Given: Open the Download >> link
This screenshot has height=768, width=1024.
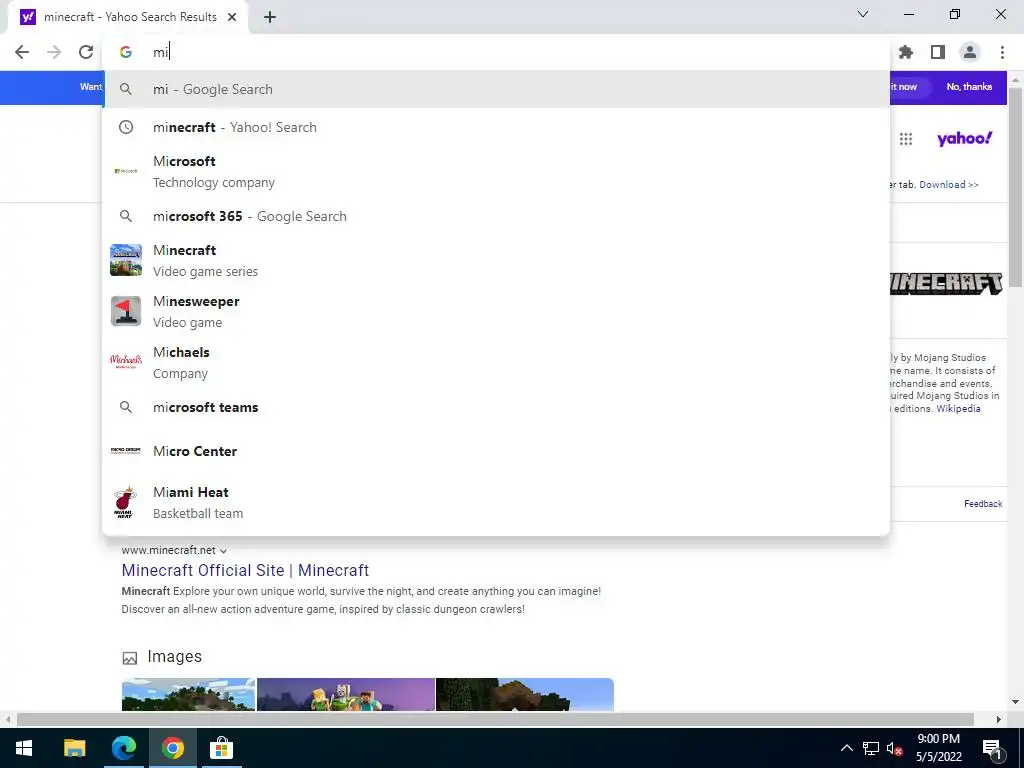Looking at the screenshot, I should point(949,185).
